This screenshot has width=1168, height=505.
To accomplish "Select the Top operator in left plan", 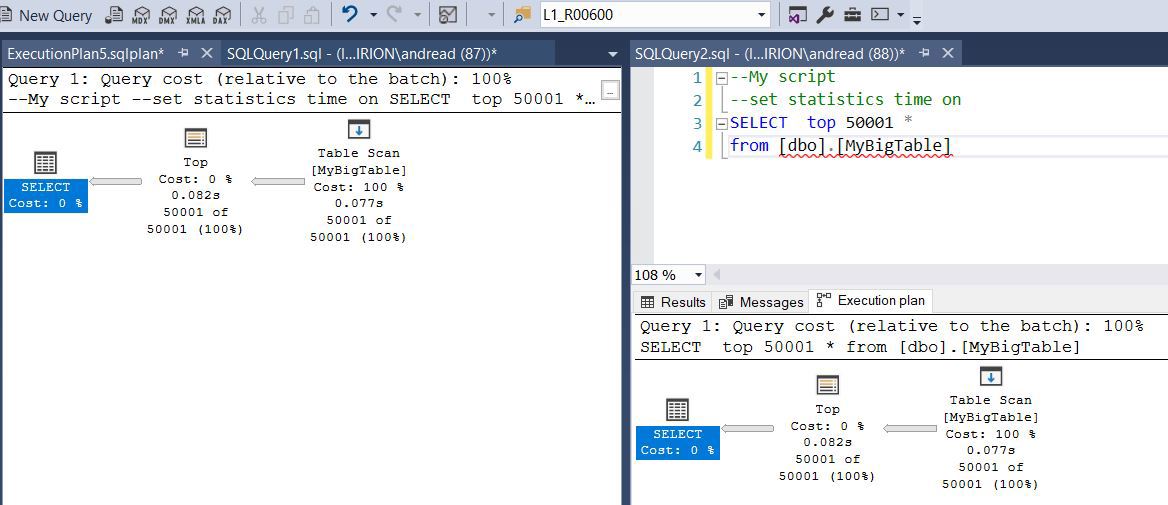I will coord(195,181).
